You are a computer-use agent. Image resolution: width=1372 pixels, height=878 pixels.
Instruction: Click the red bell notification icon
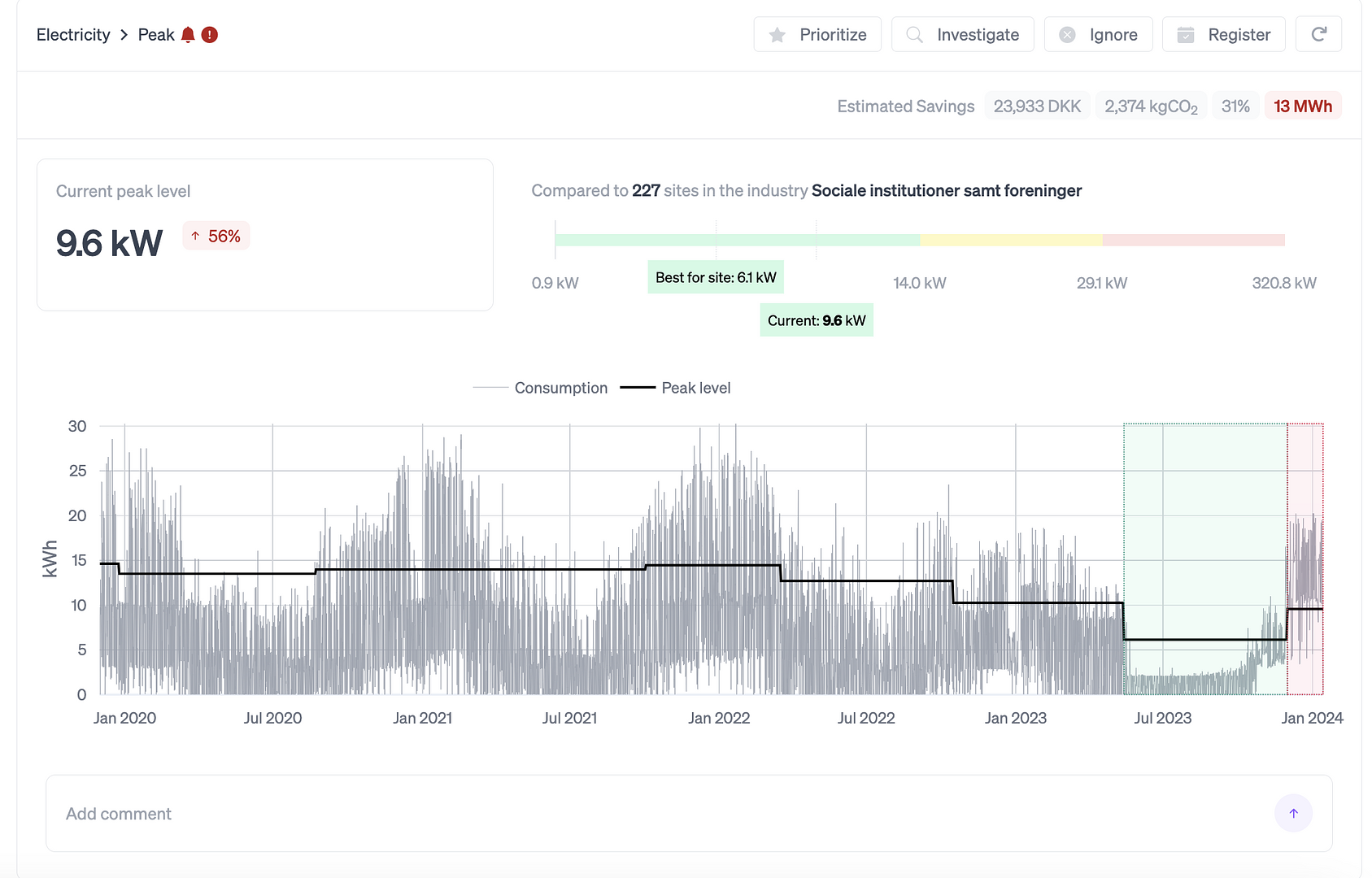click(x=188, y=35)
